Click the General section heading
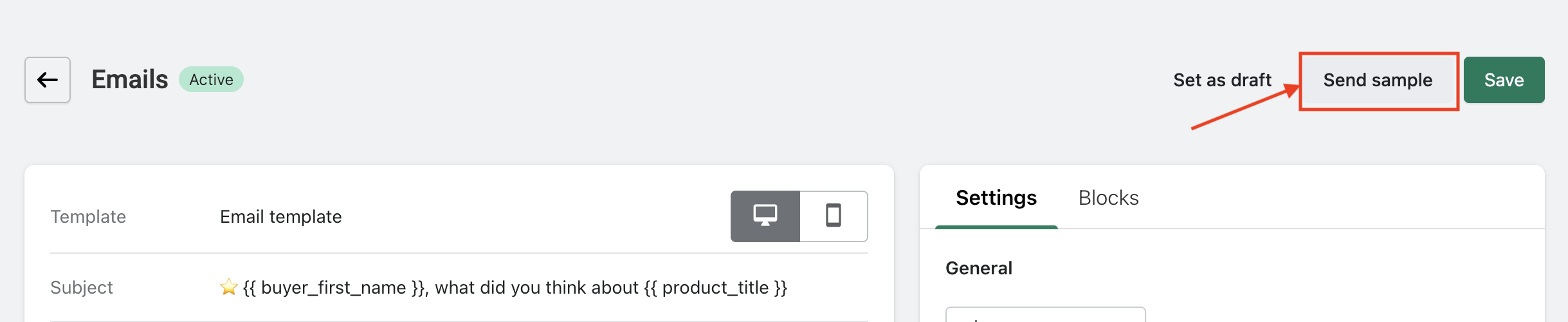Image resolution: width=1568 pixels, height=322 pixels. (978, 268)
